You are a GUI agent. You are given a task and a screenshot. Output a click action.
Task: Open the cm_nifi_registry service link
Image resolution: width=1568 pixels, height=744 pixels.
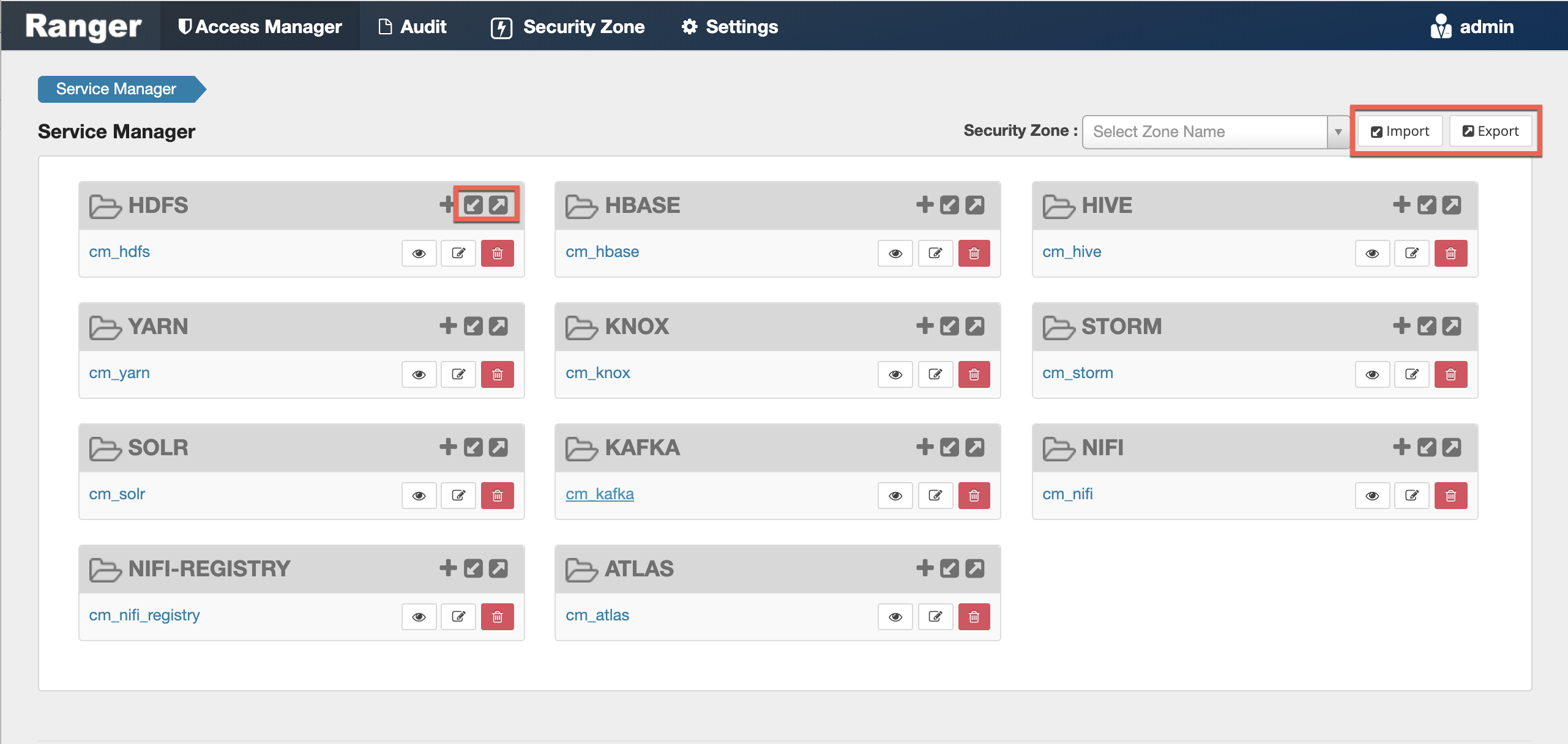click(x=144, y=615)
